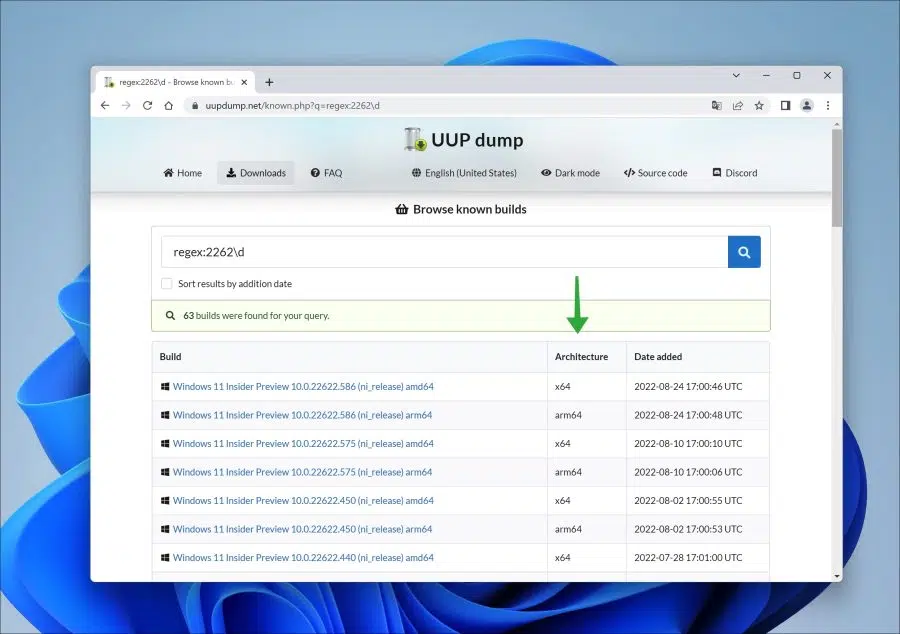Screen dimensions: 900x634
Task: Click the Windows icon beside 22622.440 amd64
Action: click(165, 558)
